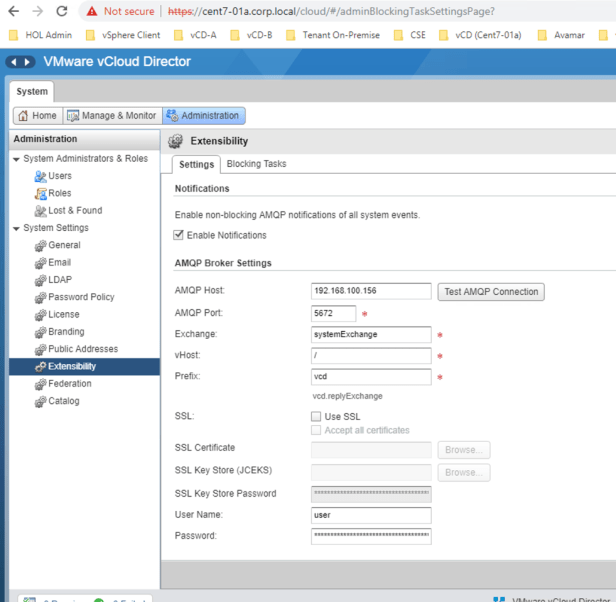Disable the Enable Notifications checkbox
Viewport: 616px width, 602px height.
tap(179, 236)
